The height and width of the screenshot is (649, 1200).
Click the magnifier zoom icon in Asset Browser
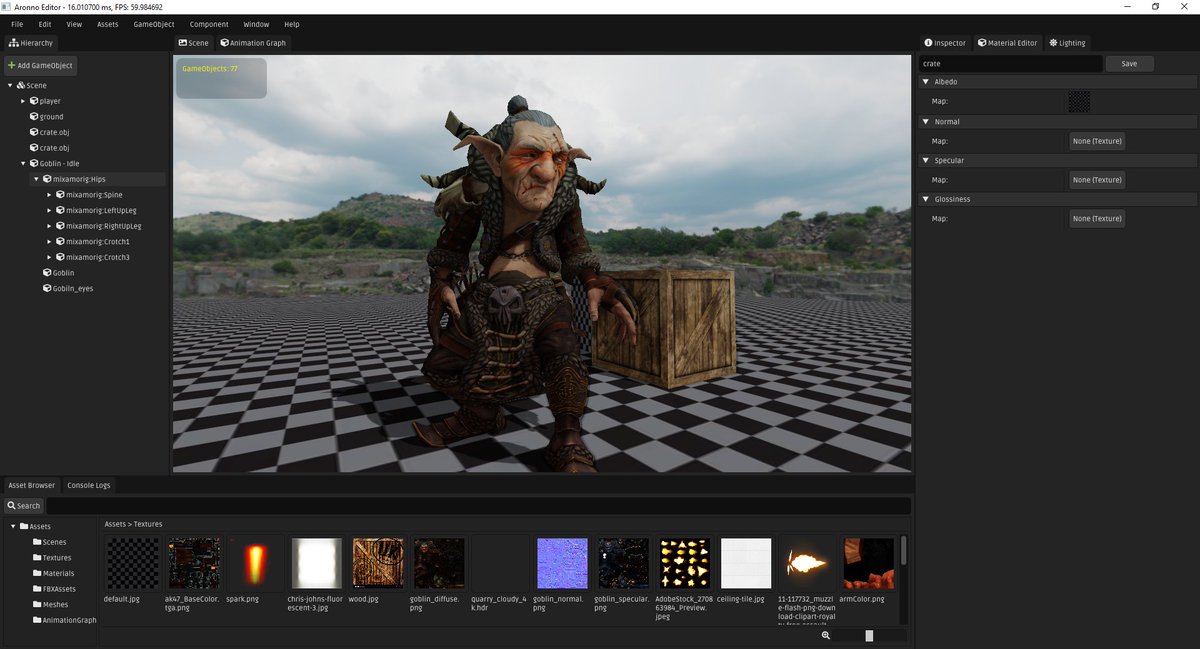coord(826,635)
